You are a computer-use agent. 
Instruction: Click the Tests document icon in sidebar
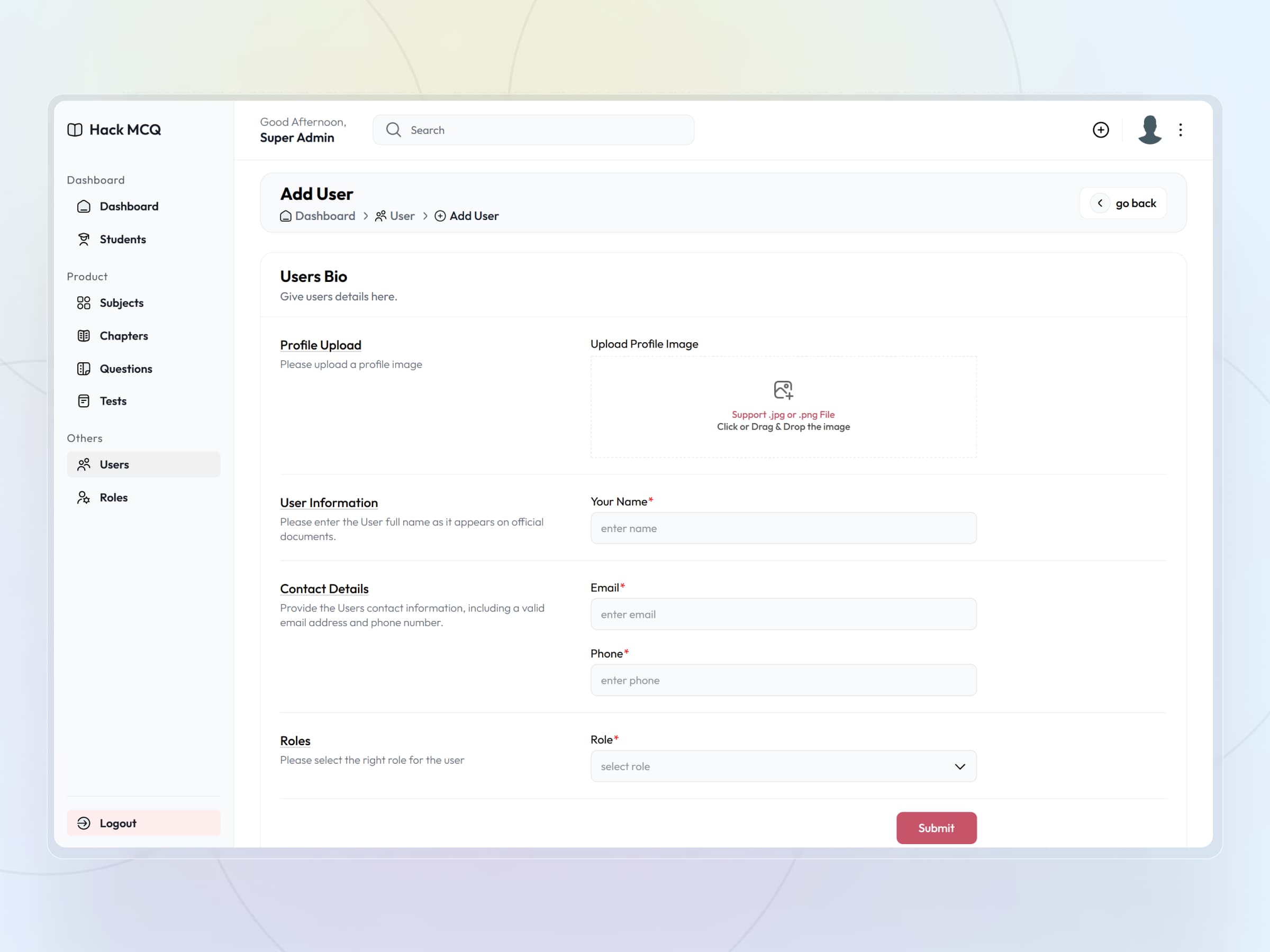[84, 401]
